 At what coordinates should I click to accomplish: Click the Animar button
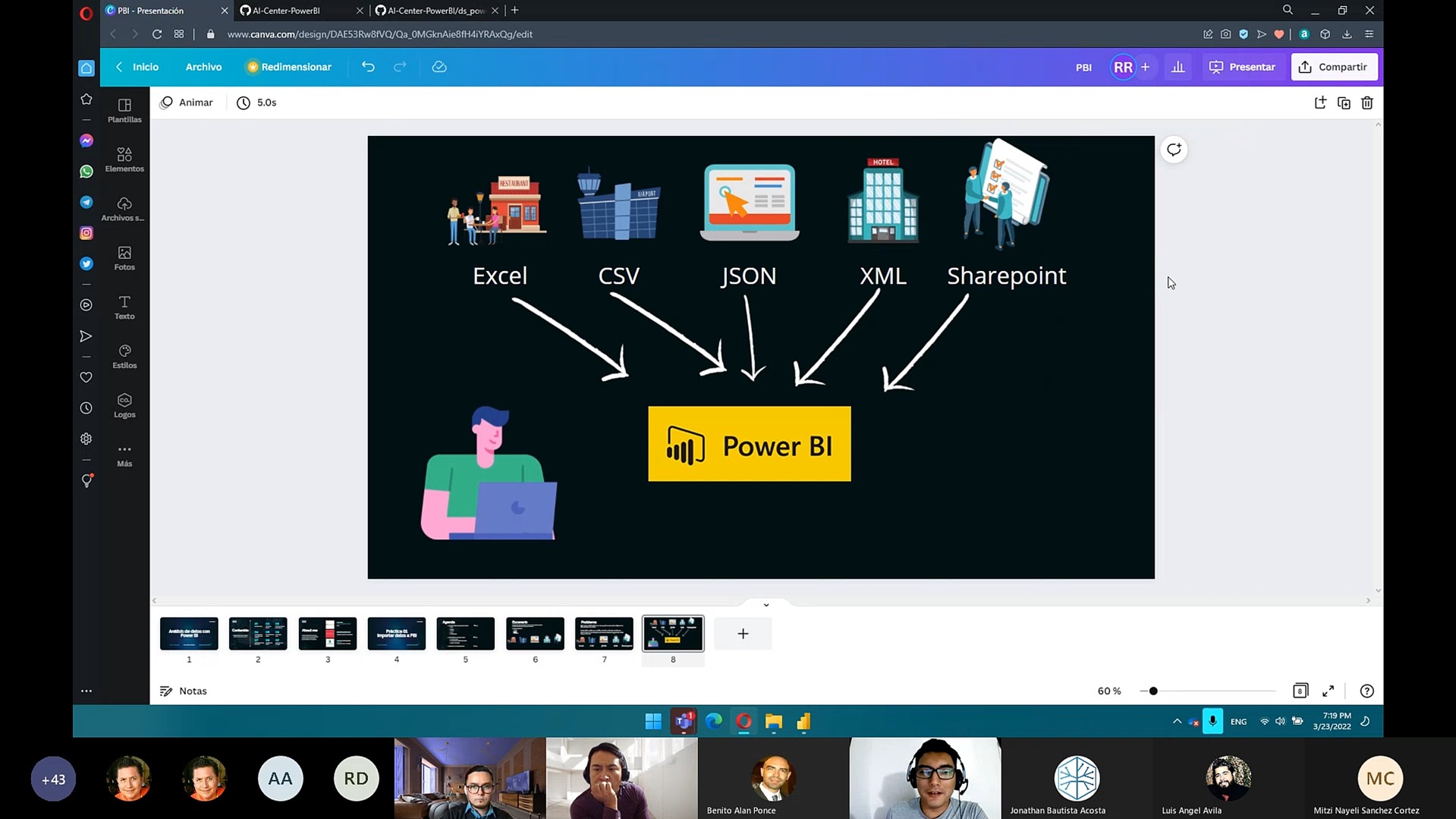(187, 102)
